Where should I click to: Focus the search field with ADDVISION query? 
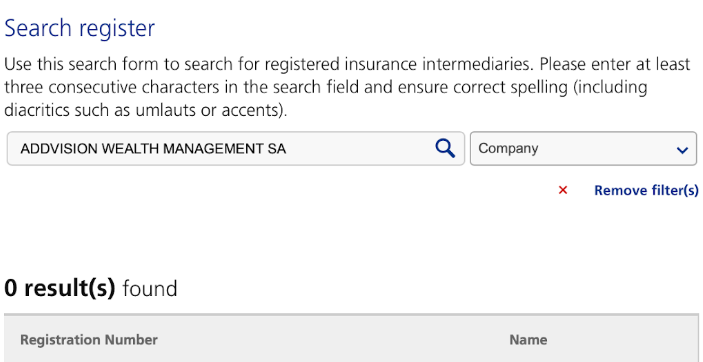pos(236,148)
